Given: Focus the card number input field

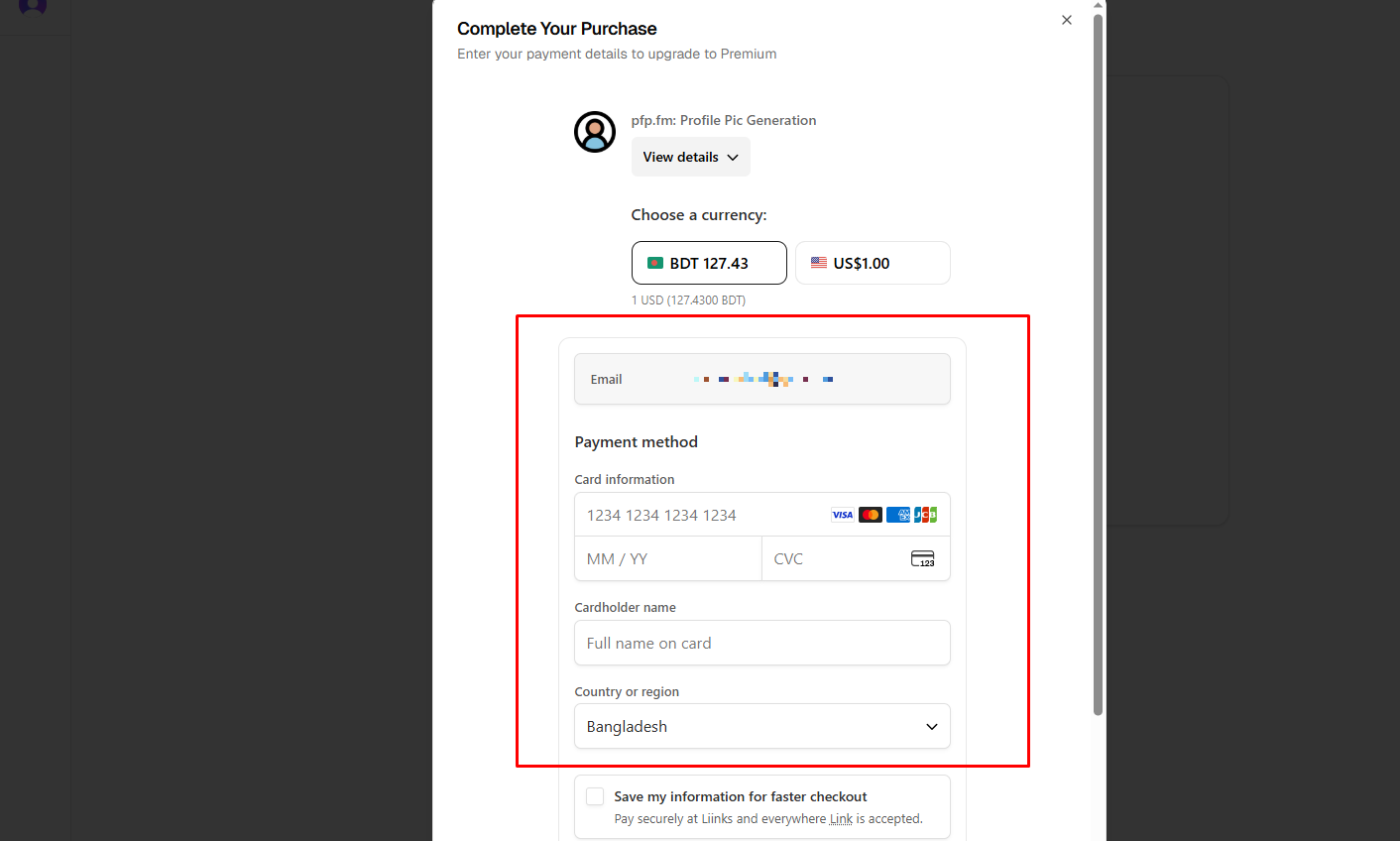Looking at the screenshot, I should [762, 515].
